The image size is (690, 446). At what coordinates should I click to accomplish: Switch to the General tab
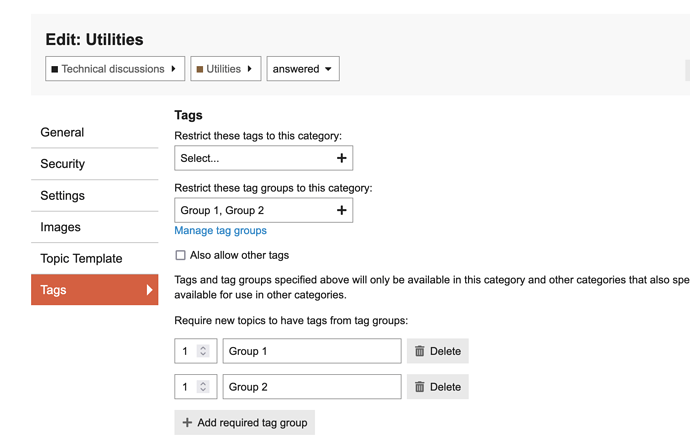coord(95,132)
